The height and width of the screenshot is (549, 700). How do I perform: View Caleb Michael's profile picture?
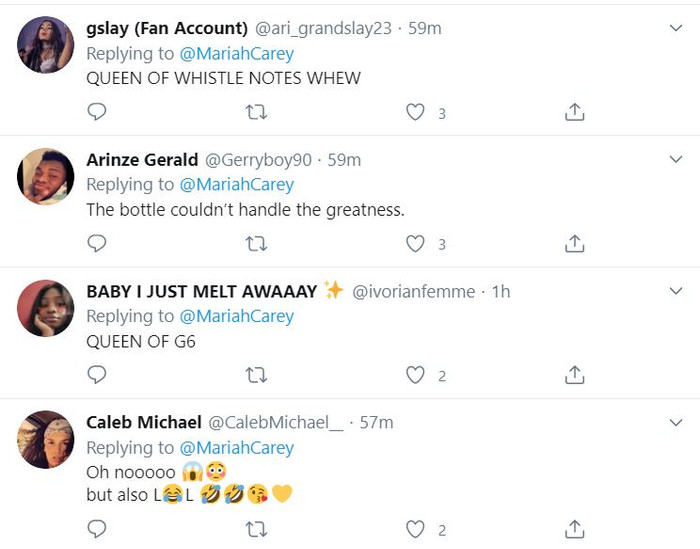(x=46, y=439)
